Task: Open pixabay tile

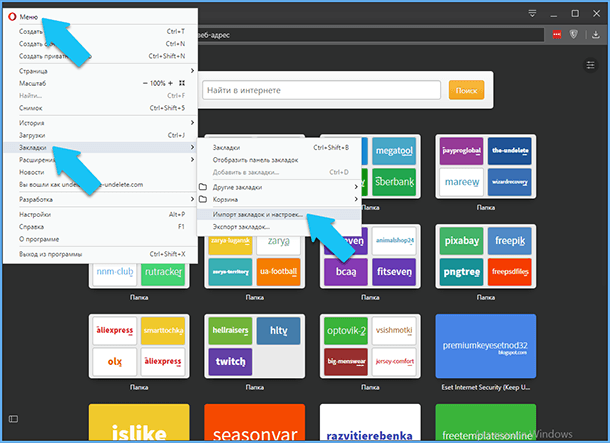Action: (461, 241)
